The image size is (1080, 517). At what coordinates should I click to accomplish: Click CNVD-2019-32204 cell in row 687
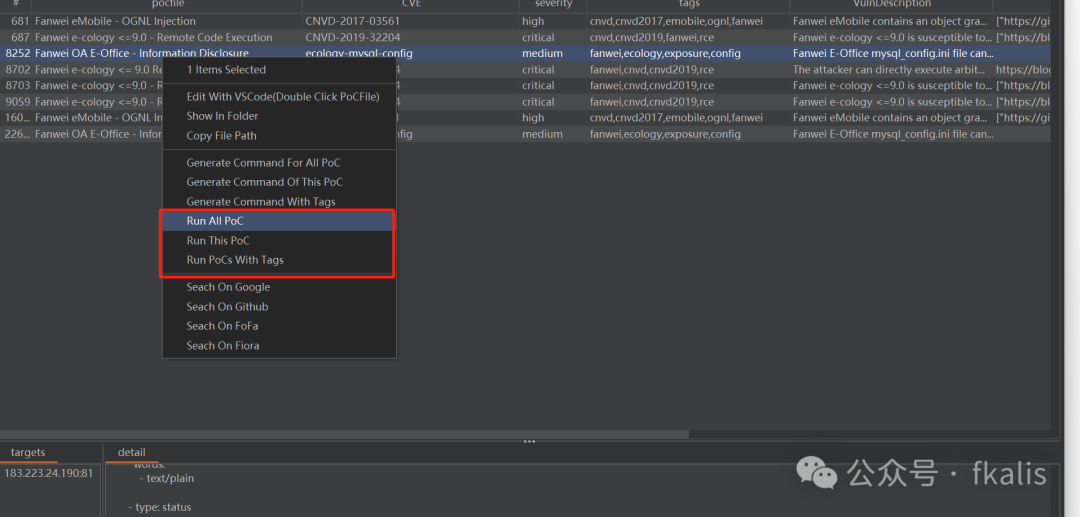pyautogui.click(x=353, y=37)
